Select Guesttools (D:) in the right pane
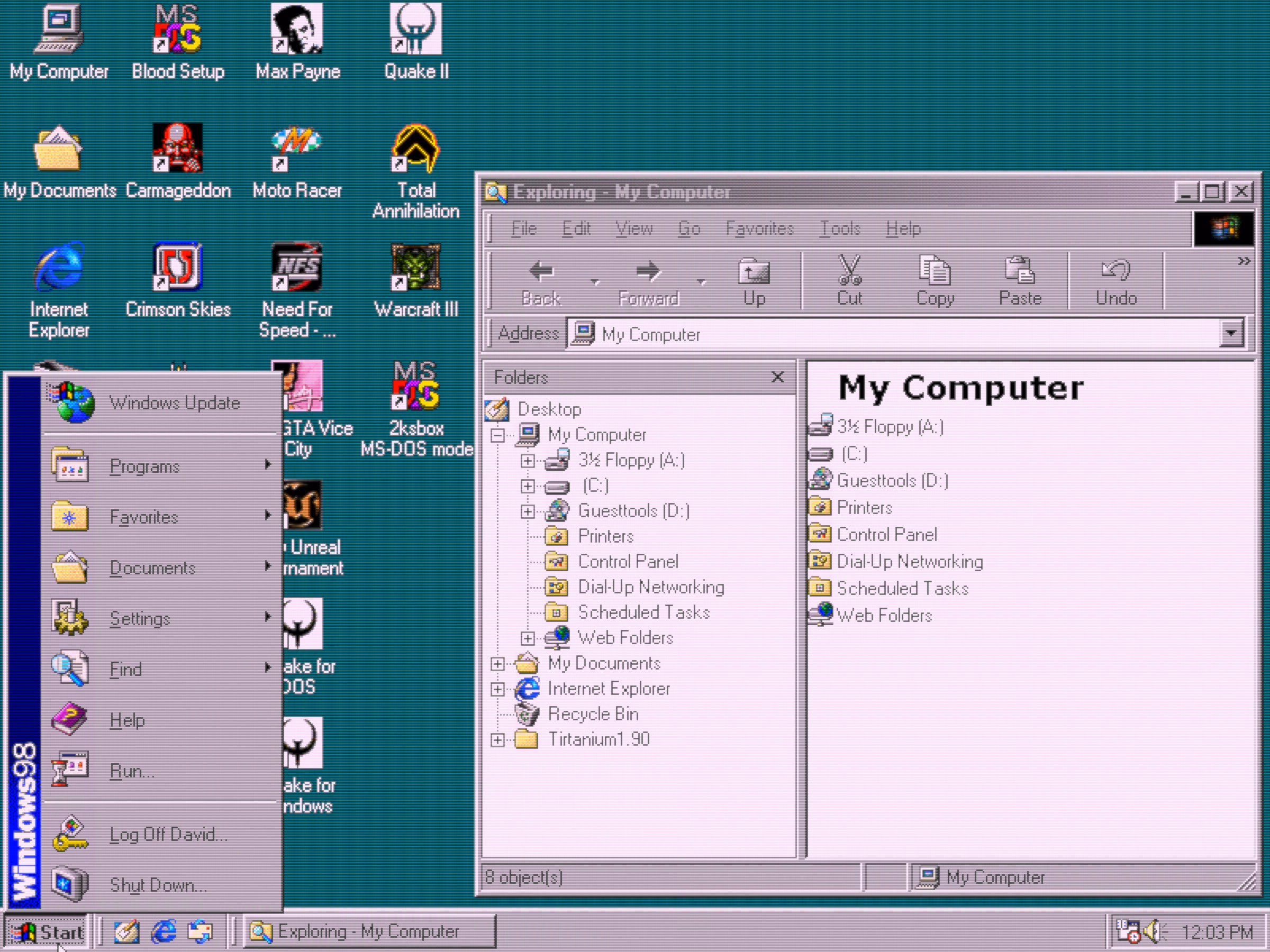Image resolution: width=1270 pixels, height=952 pixels. pos(892,480)
